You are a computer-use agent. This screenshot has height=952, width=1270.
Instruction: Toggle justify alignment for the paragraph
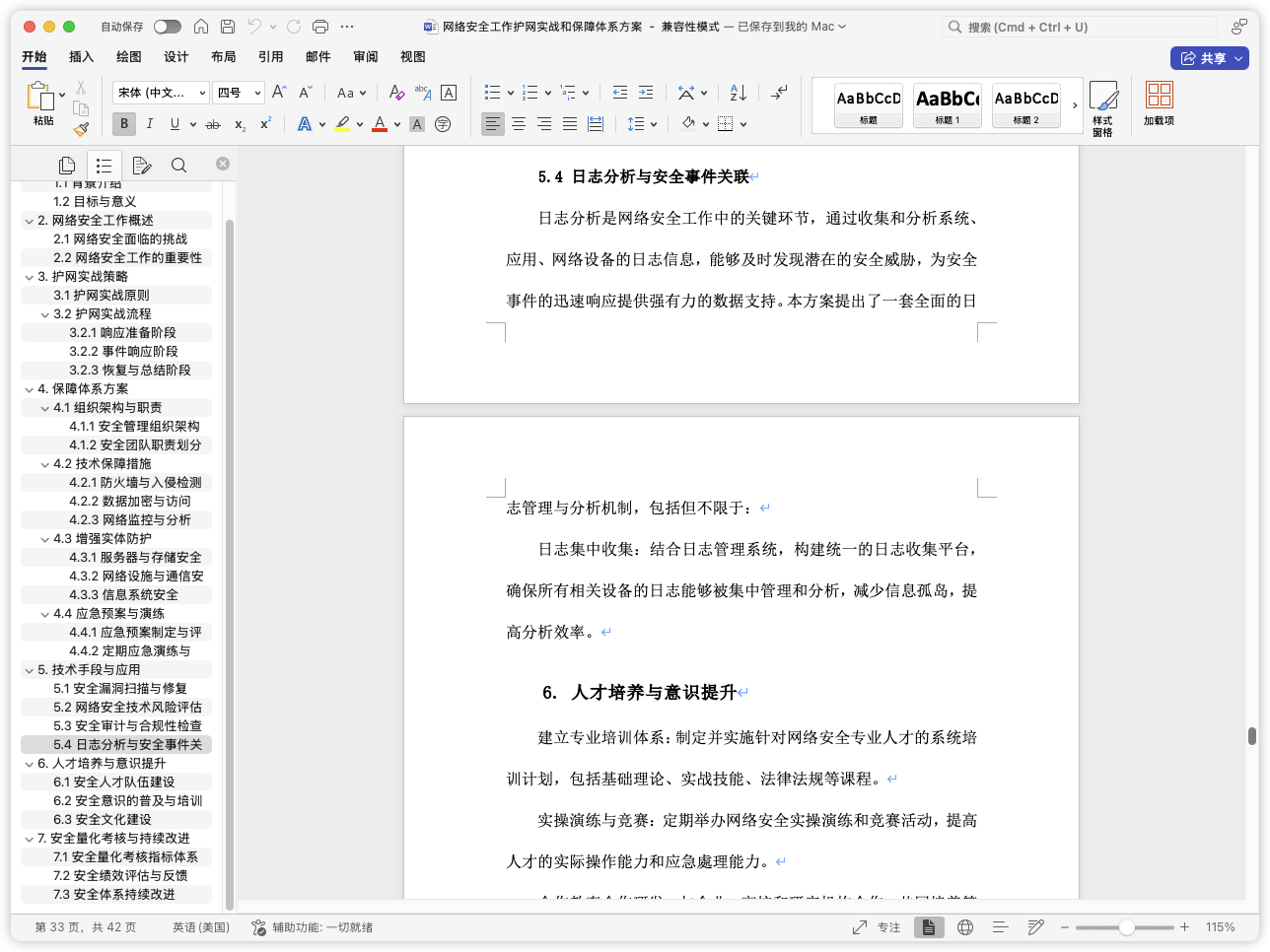coord(569,123)
